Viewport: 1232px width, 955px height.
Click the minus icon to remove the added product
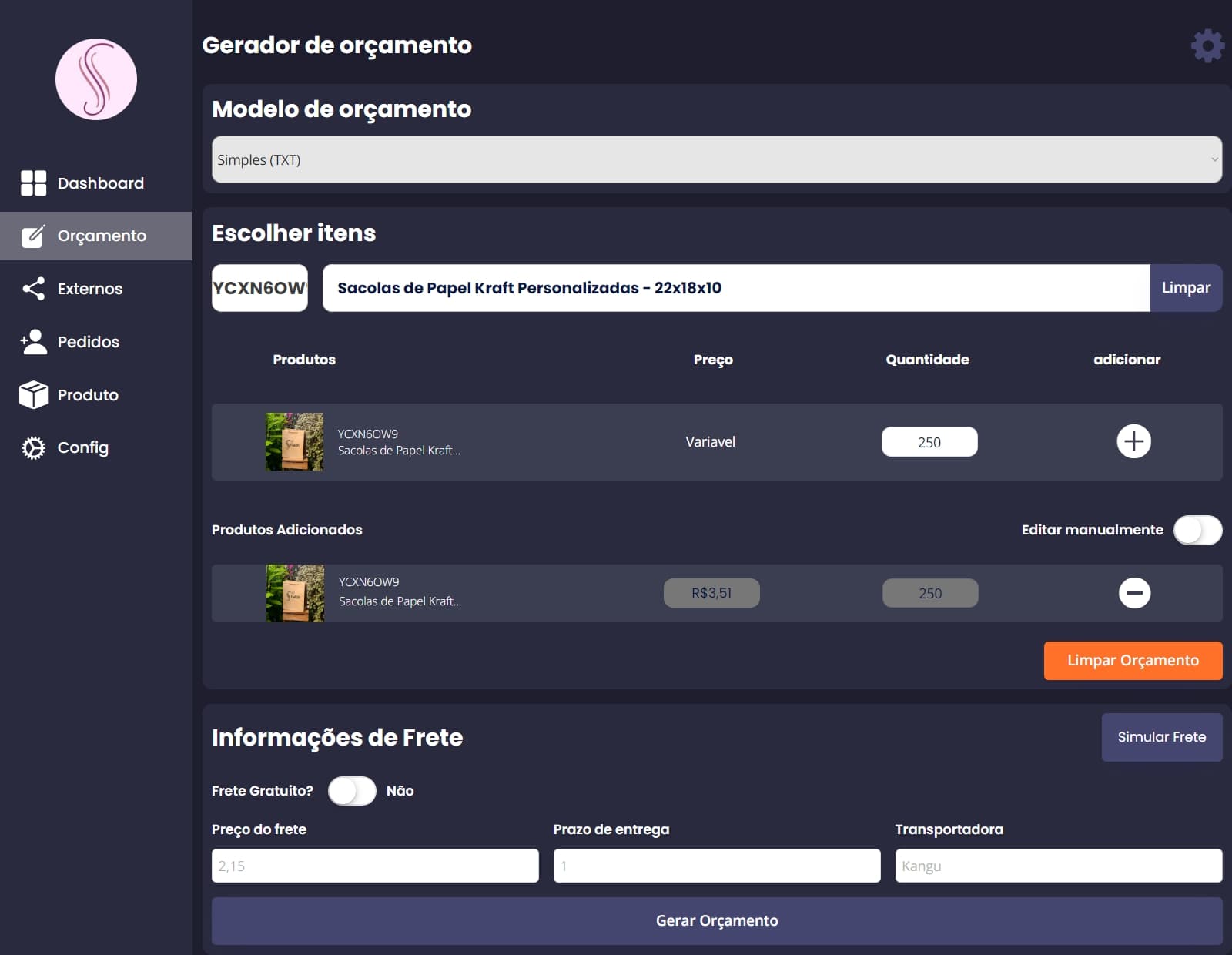[x=1133, y=593]
